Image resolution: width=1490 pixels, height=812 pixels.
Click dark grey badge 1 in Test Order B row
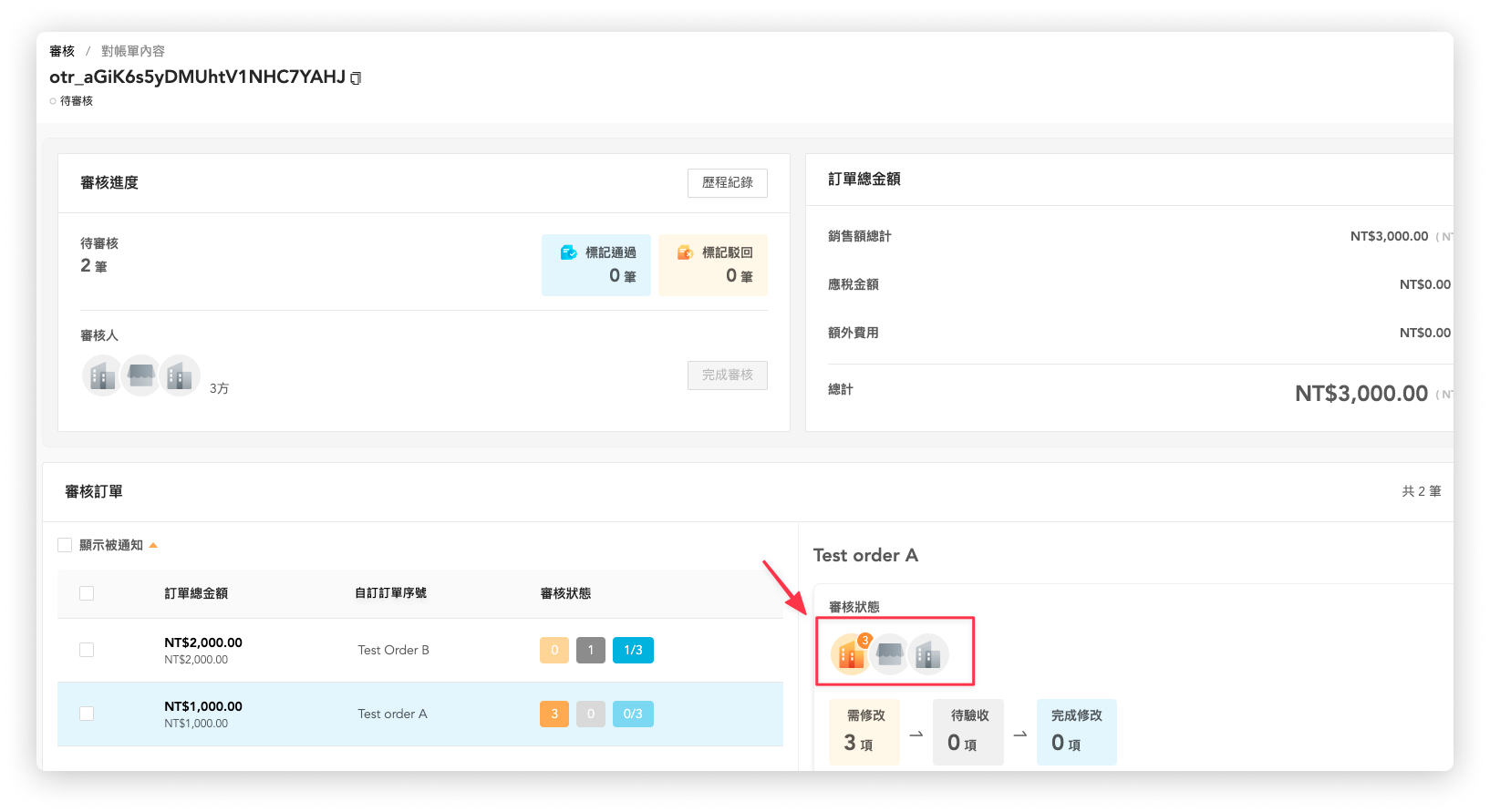(x=591, y=650)
